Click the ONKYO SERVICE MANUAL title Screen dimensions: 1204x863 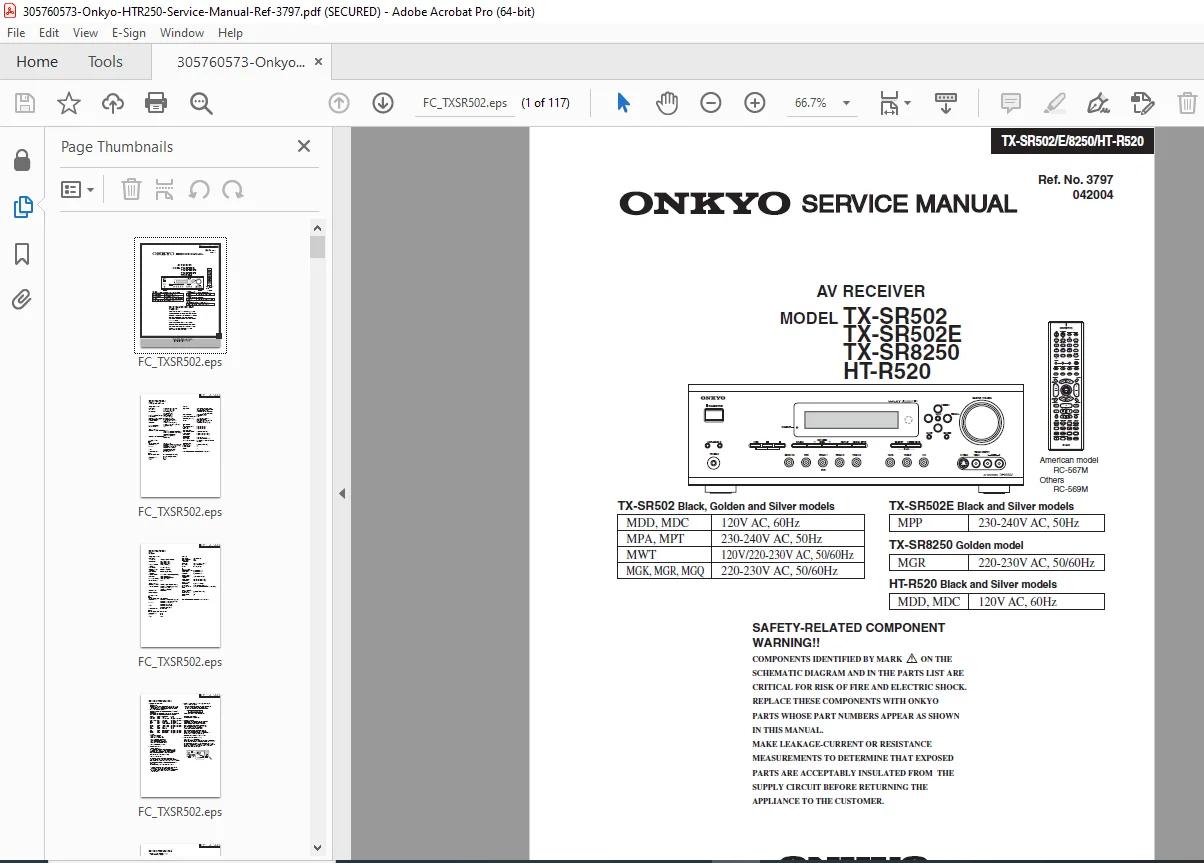pos(818,204)
